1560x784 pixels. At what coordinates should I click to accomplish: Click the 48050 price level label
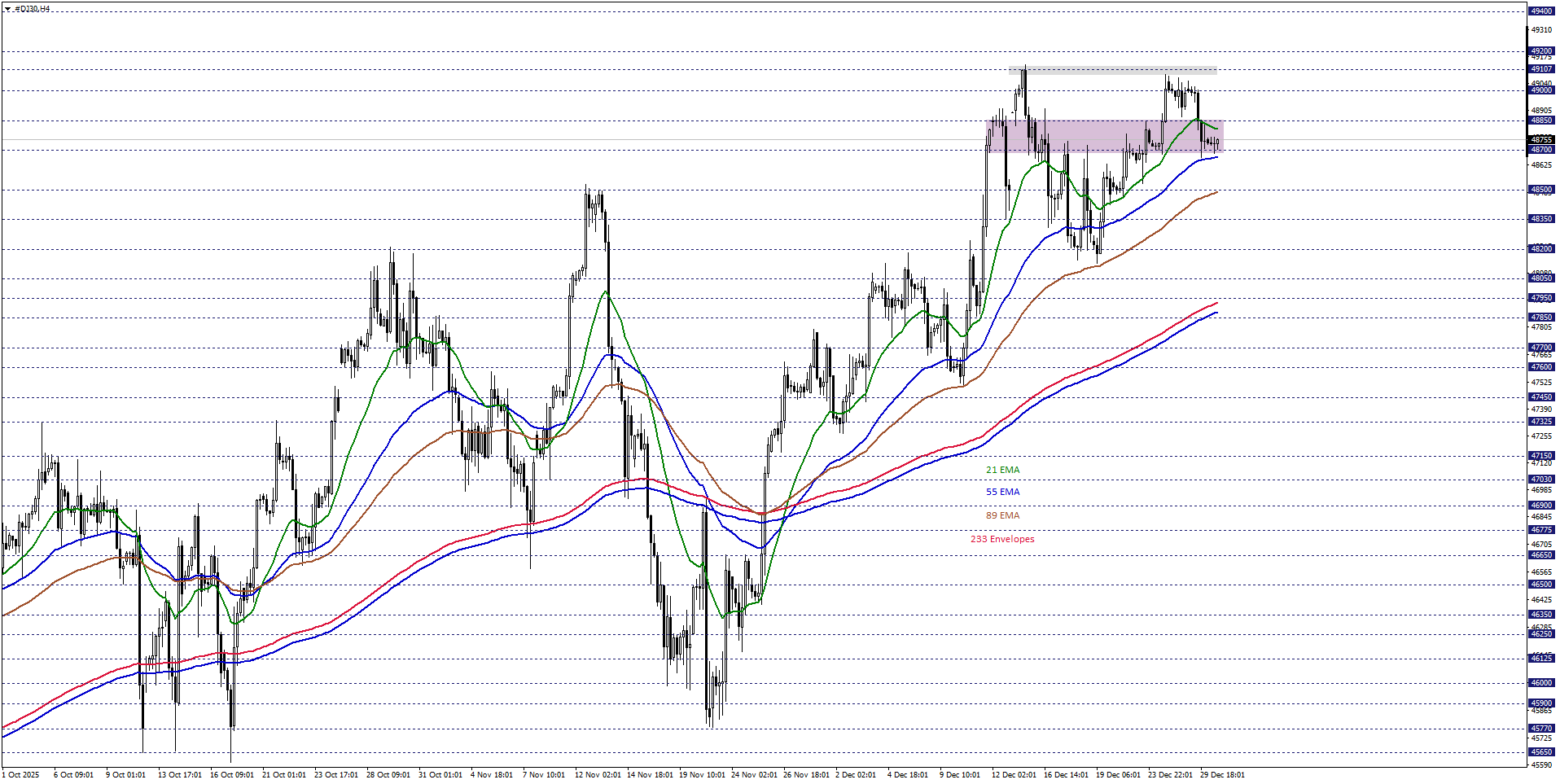1541,278
